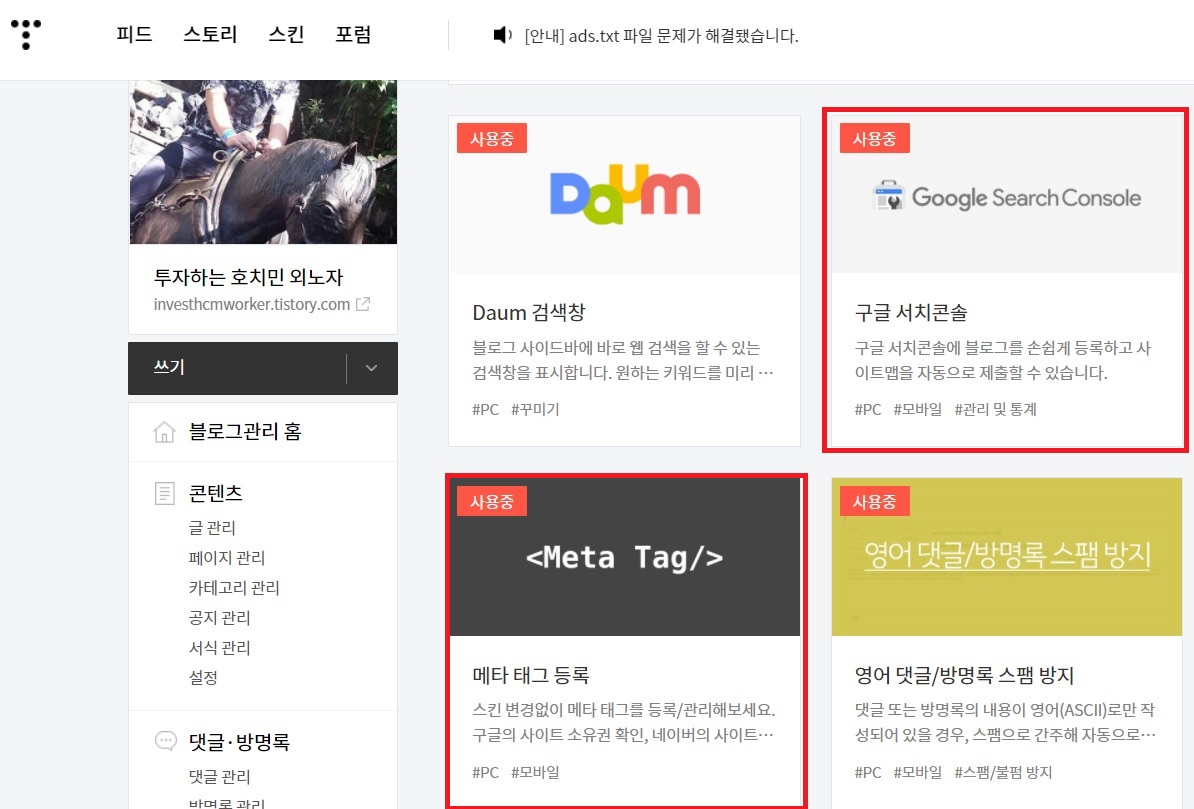Click the 구글 서치콘솔 plugin title
1194x809 pixels.
(911, 312)
